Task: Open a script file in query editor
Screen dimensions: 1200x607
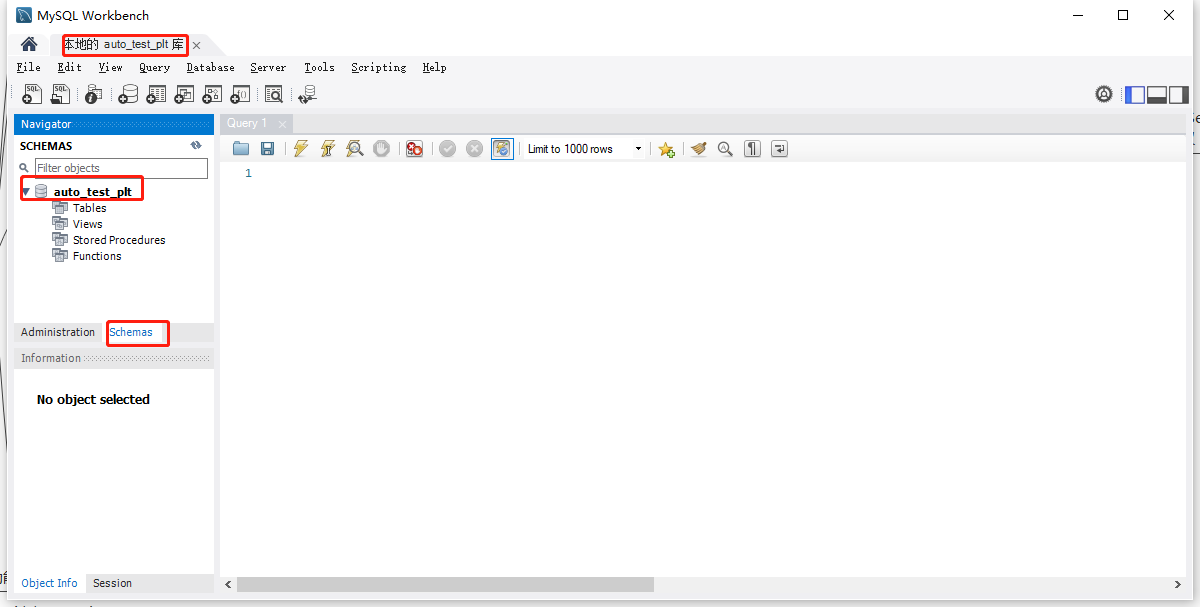Action: pyautogui.click(x=241, y=149)
